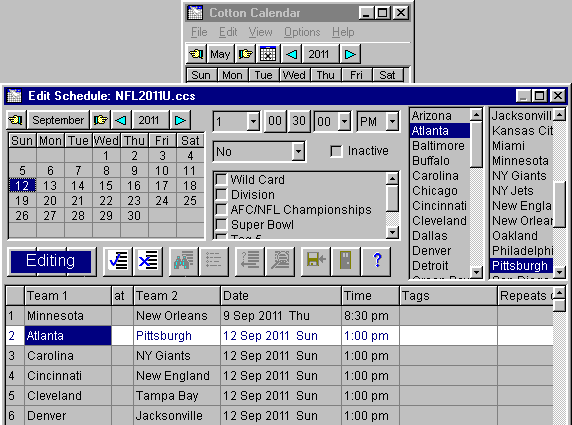Select day 25 in September calendar
The width and height of the screenshot is (572, 425).
point(190,201)
